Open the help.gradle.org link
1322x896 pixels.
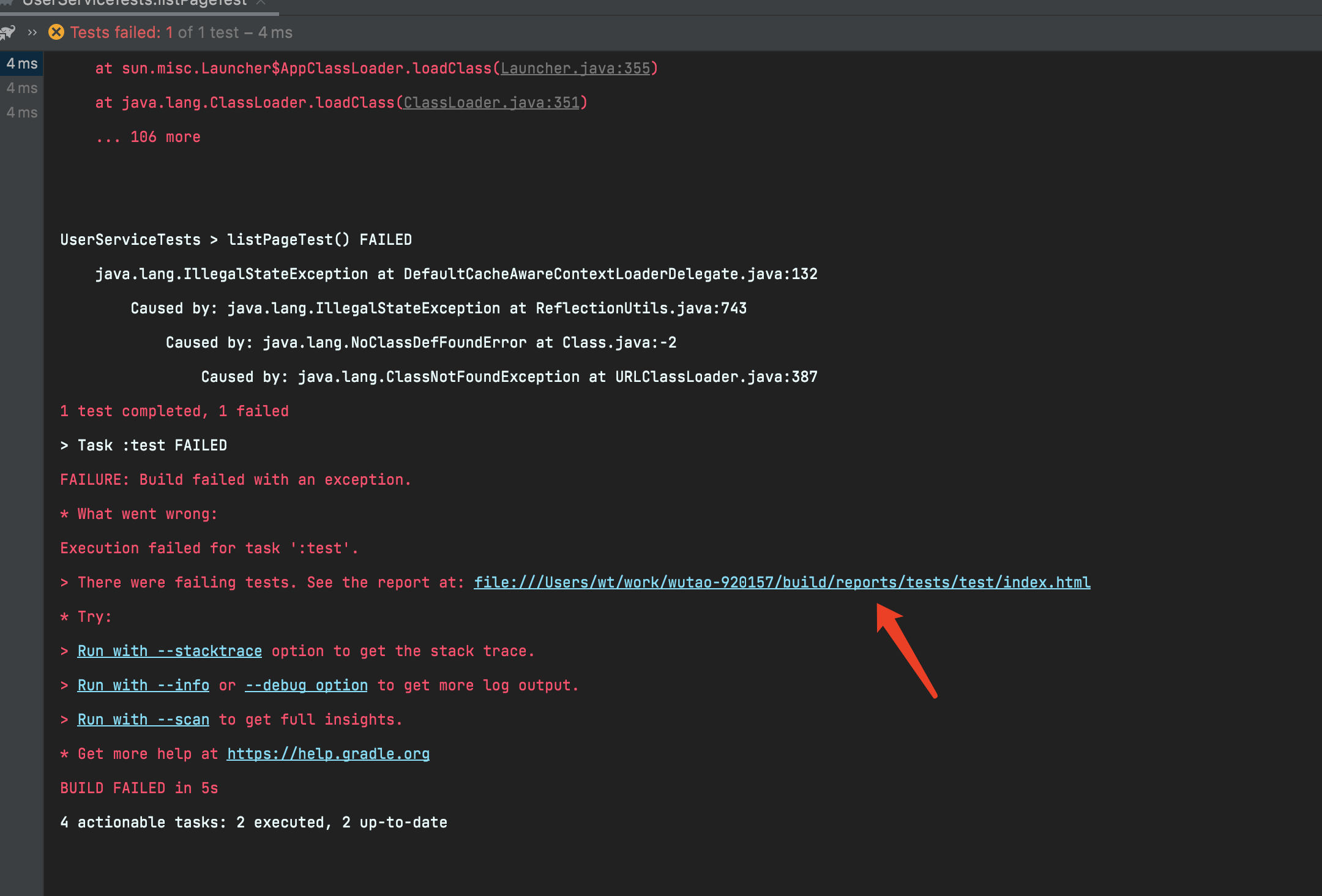[328, 754]
